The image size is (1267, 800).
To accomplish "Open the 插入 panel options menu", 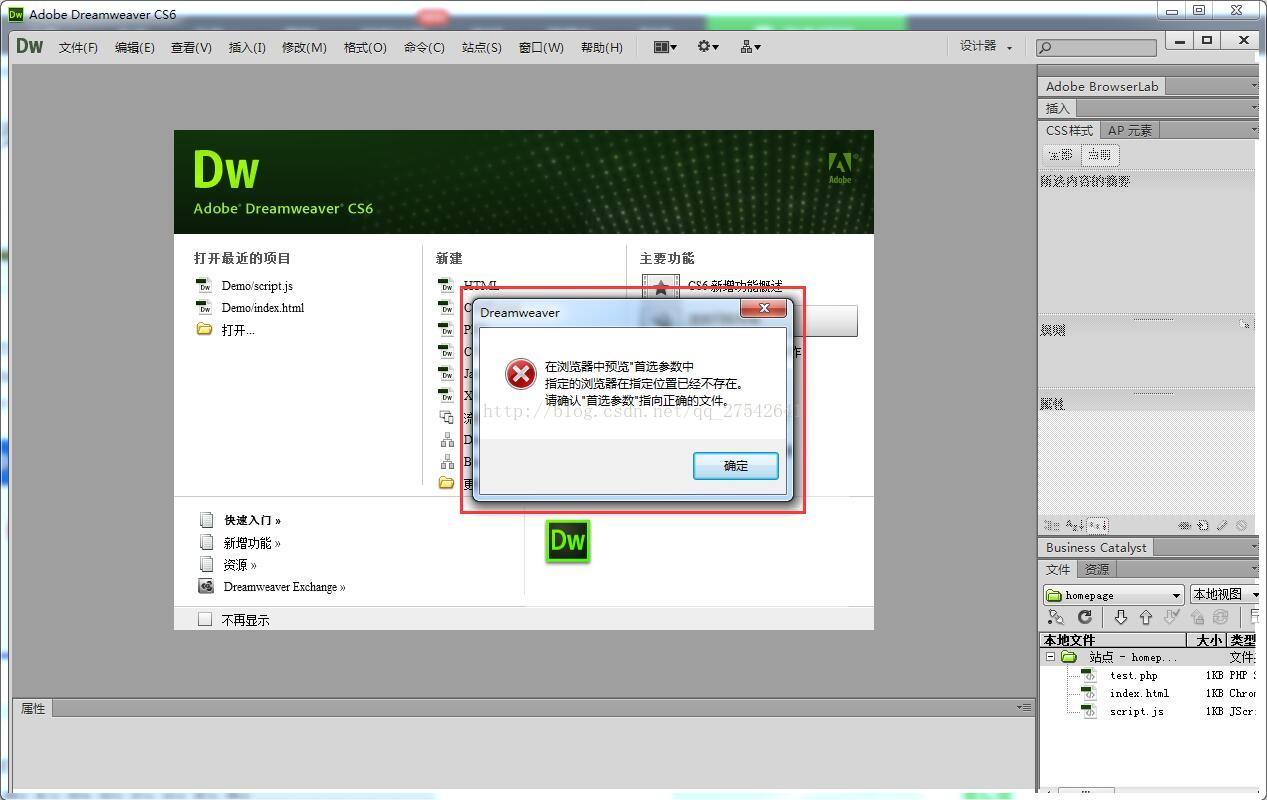I will (x=1253, y=108).
